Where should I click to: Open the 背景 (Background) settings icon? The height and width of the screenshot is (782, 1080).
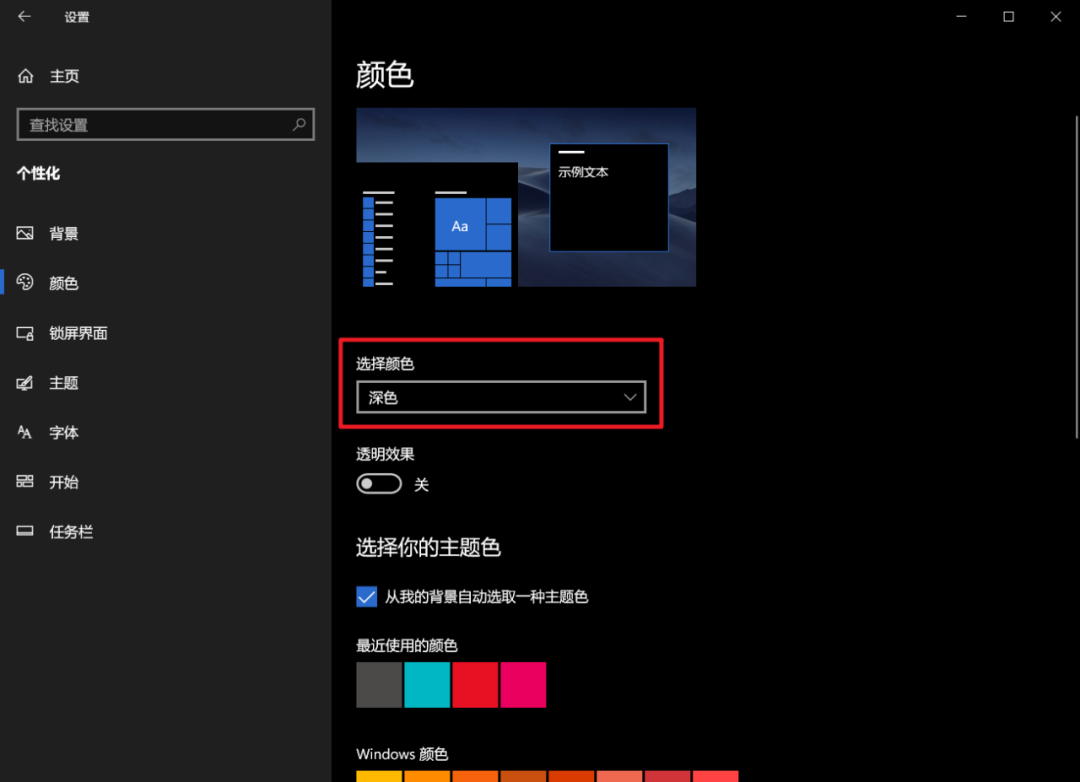point(24,233)
